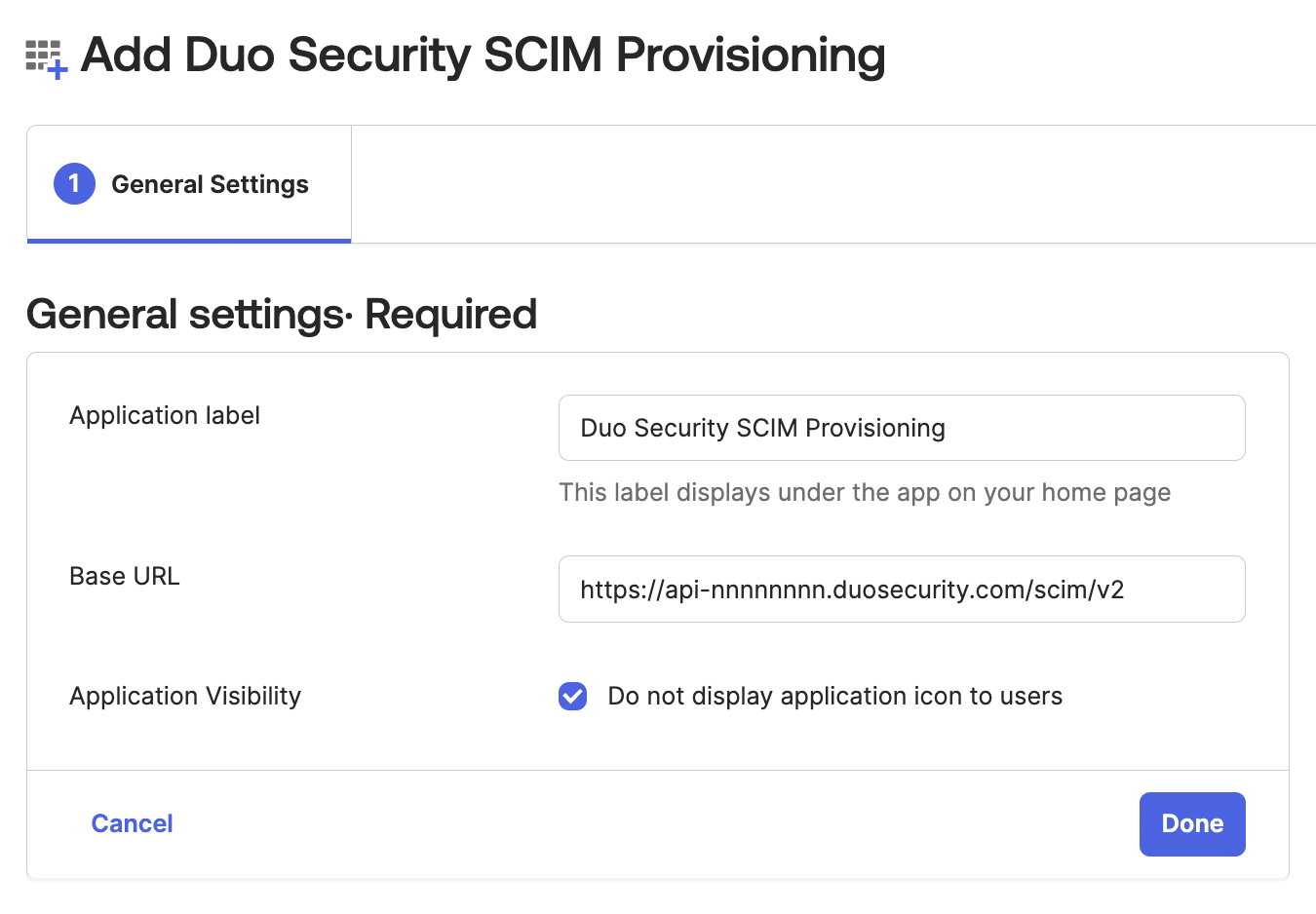Click the plus symbol on the app icon

(58, 70)
